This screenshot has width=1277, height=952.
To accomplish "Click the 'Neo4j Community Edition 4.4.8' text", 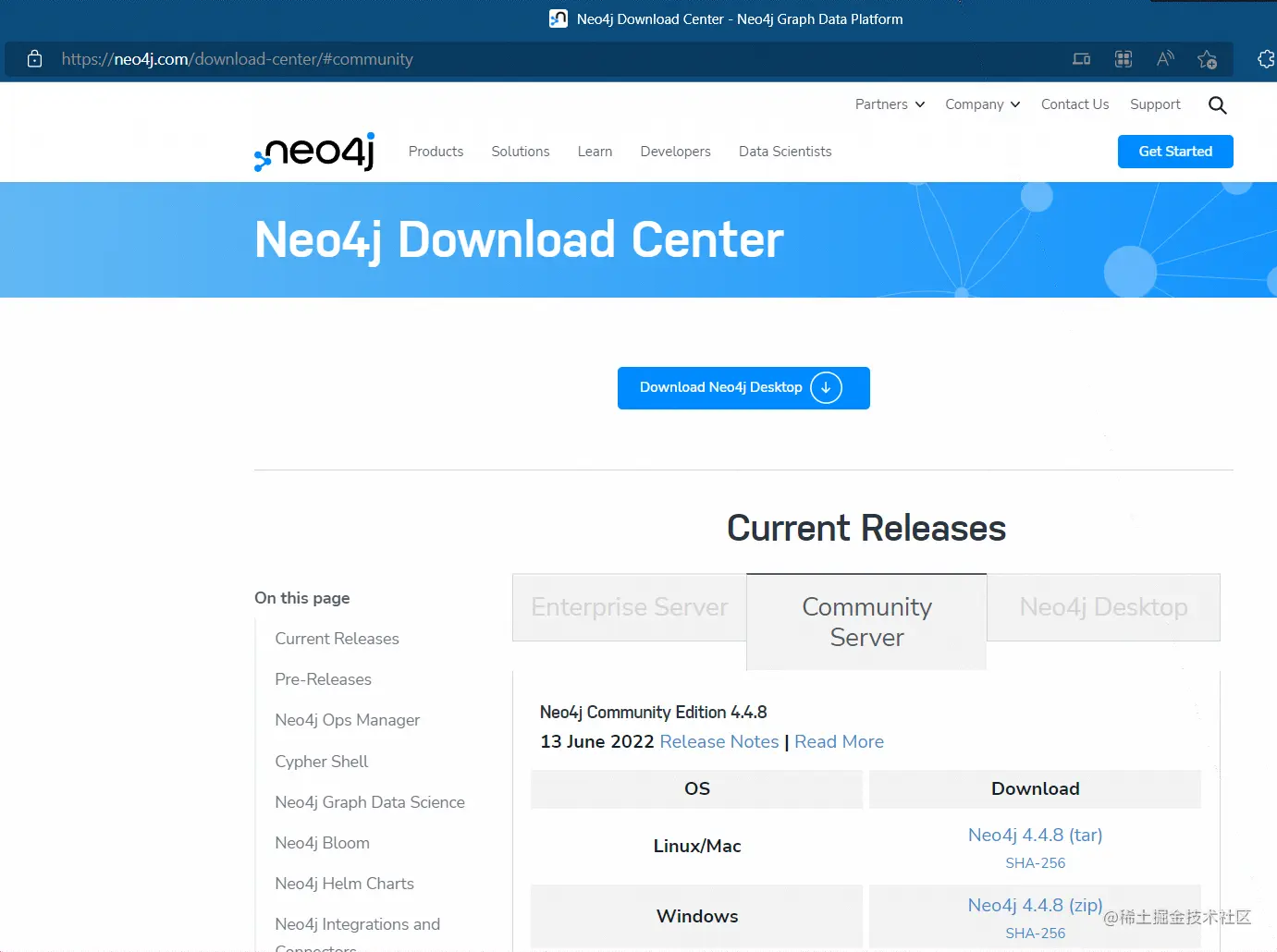I will coord(653,713).
